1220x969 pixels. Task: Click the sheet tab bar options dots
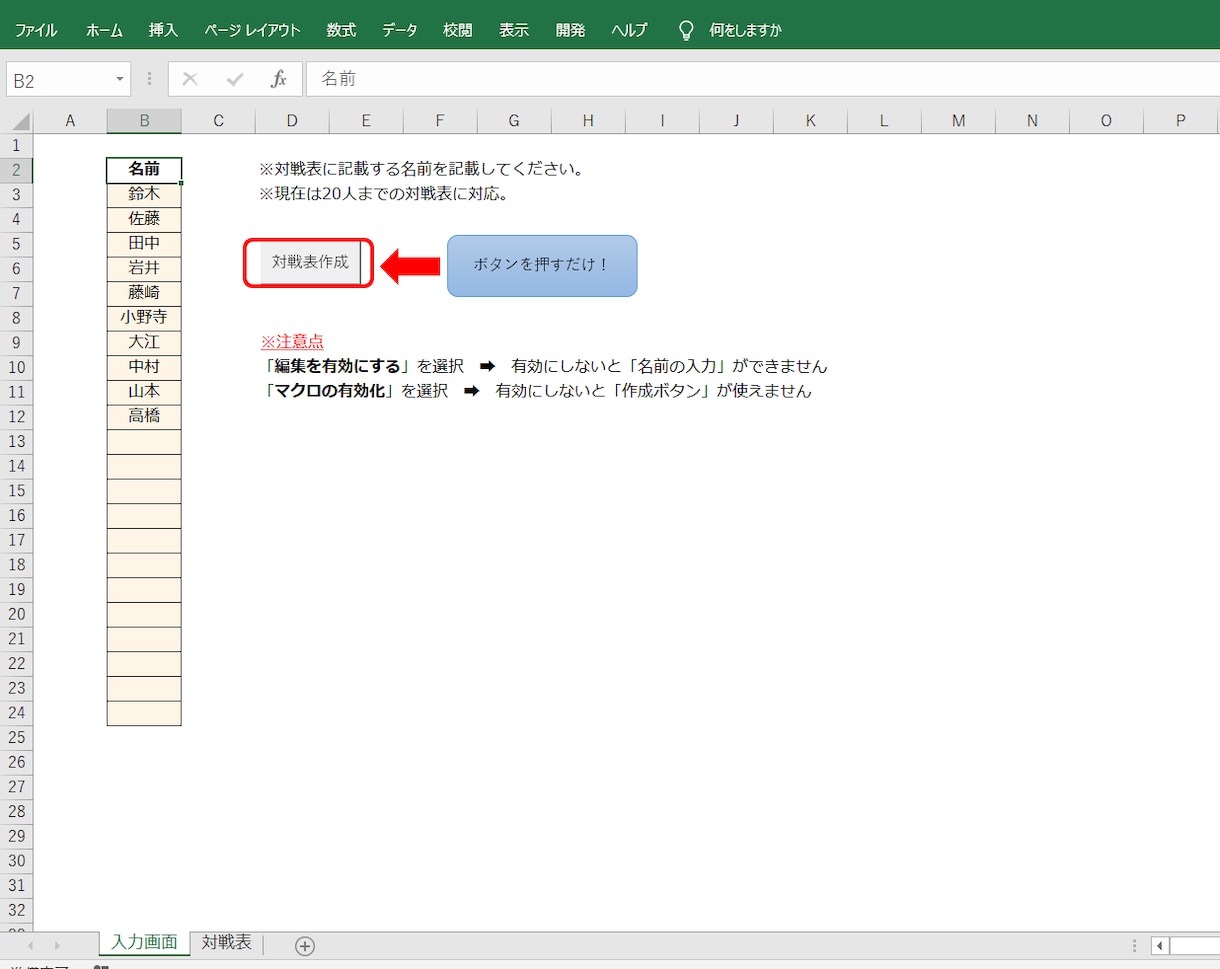tap(1134, 945)
